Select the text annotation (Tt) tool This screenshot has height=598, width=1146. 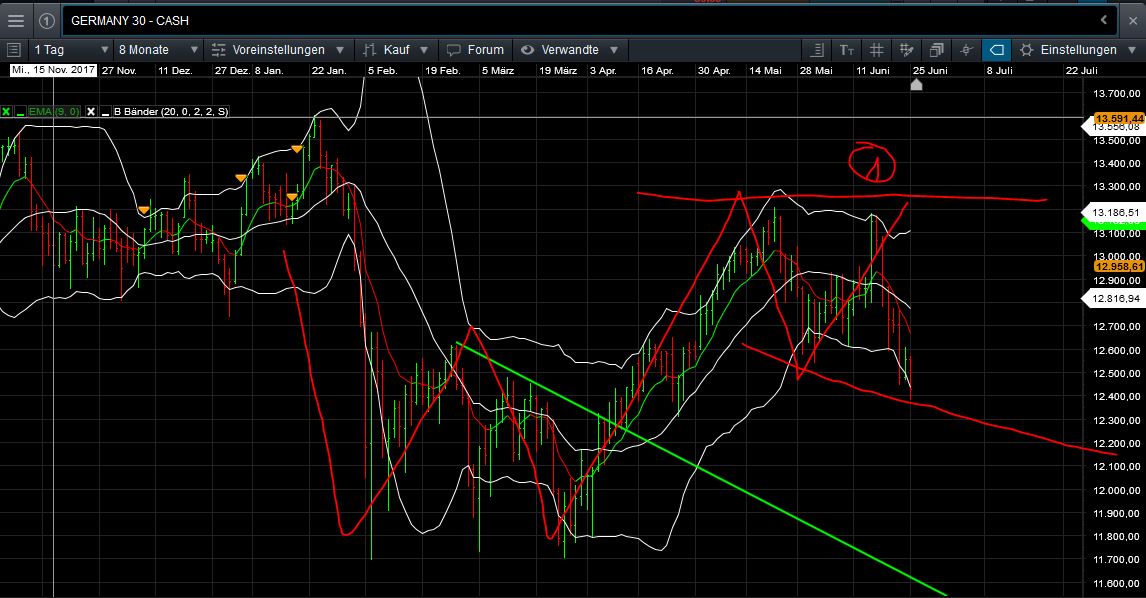pyautogui.click(x=846, y=49)
